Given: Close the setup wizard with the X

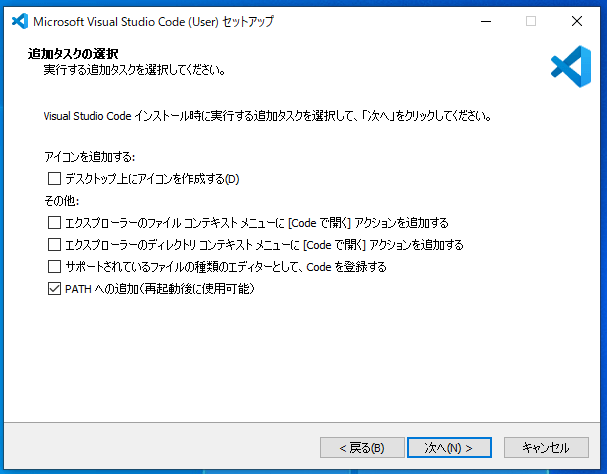Looking at the screenshot, I should (x=577, y=21).
